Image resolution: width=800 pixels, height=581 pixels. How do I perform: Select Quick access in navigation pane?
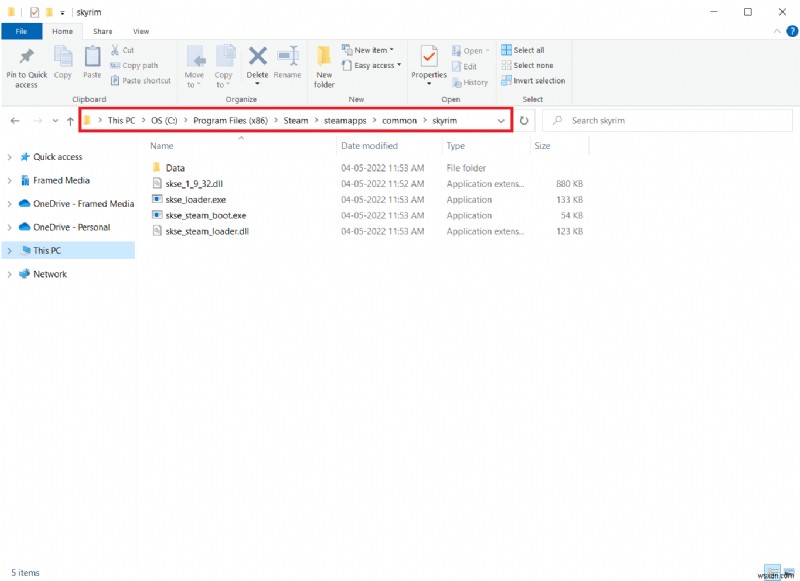58,157
